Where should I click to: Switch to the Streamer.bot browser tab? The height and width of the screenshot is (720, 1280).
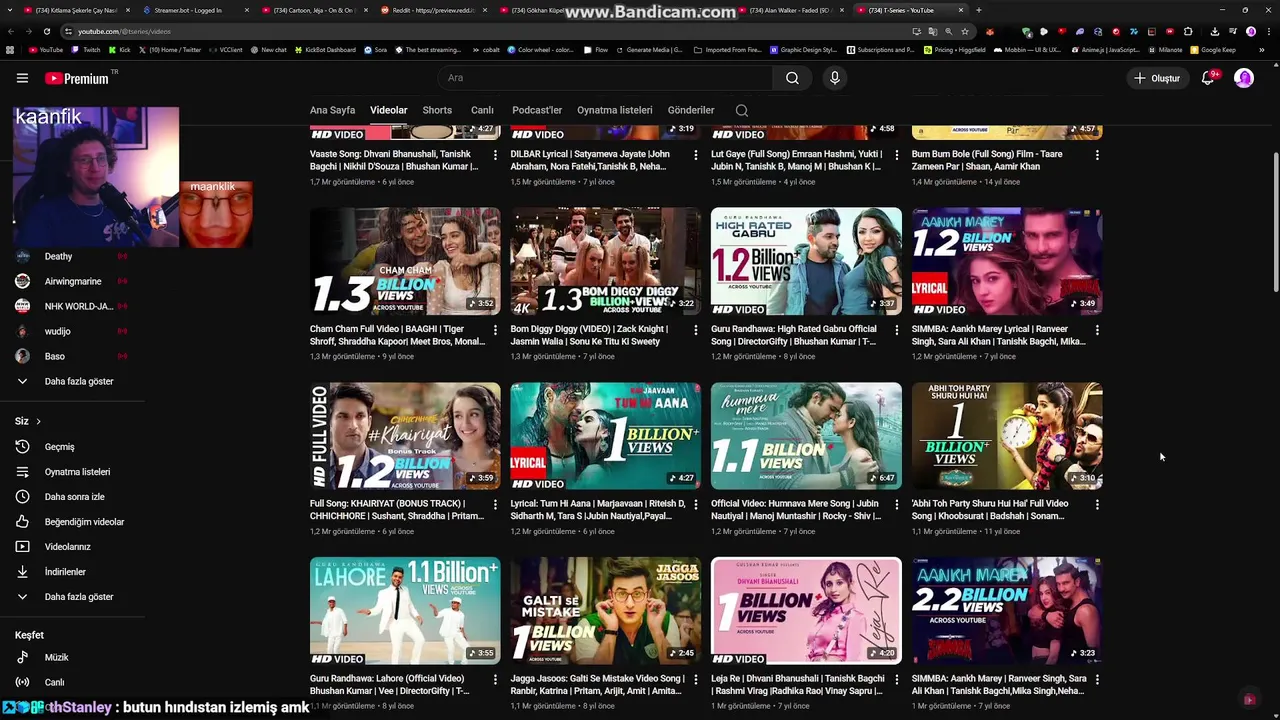point(193,10)
